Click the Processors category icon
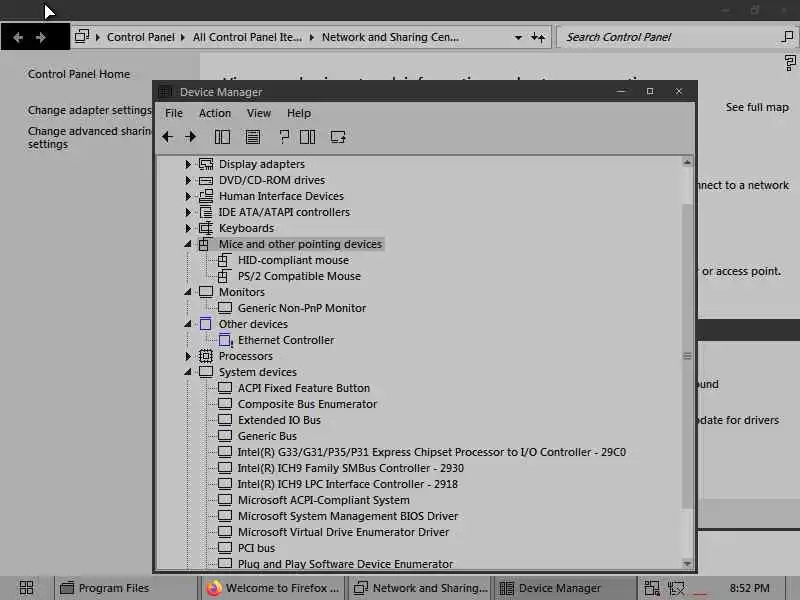800x600 pixels. tap(206, 356)
